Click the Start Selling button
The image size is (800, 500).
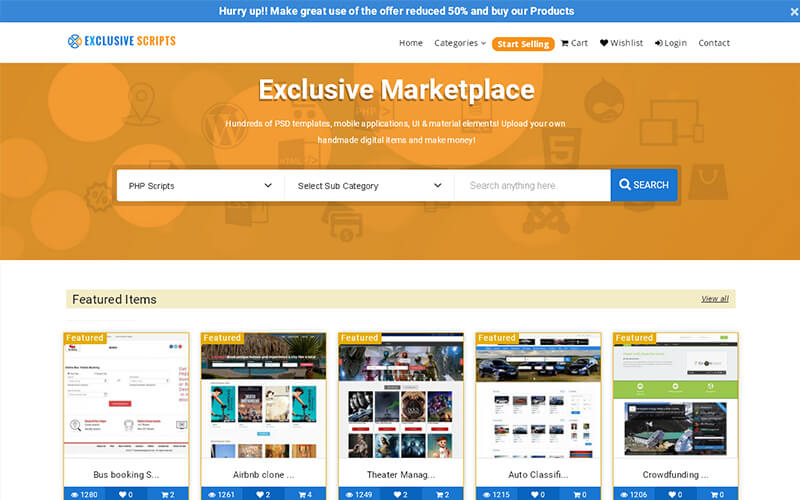click(x=523, y=44)
